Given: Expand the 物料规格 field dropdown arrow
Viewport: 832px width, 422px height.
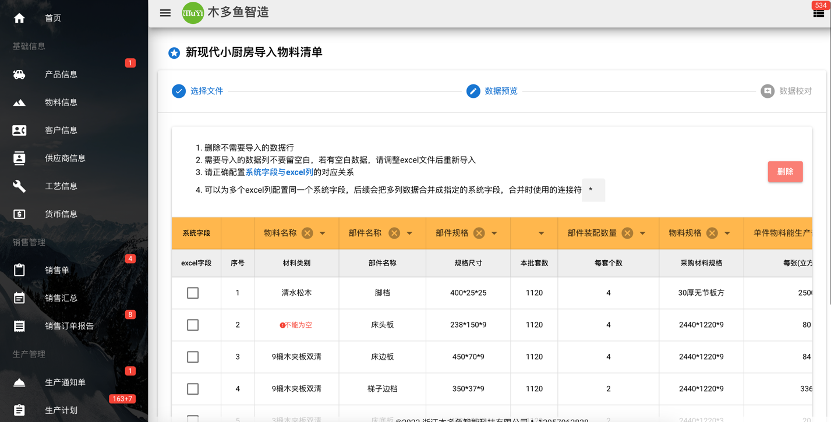Looking at the screenshot, I should (x=727, y=234).
